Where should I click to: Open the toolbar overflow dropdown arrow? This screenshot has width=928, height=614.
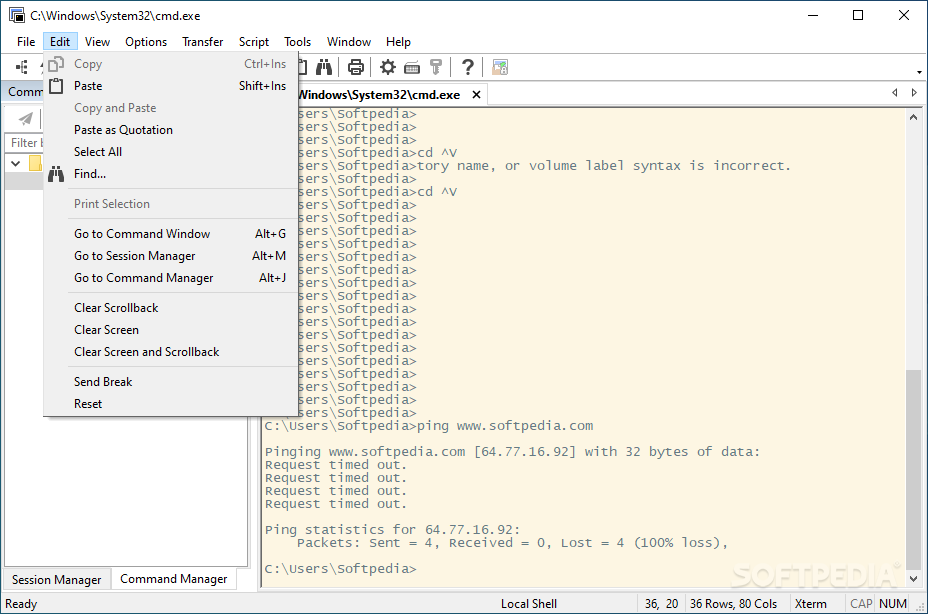coord(919,72)
